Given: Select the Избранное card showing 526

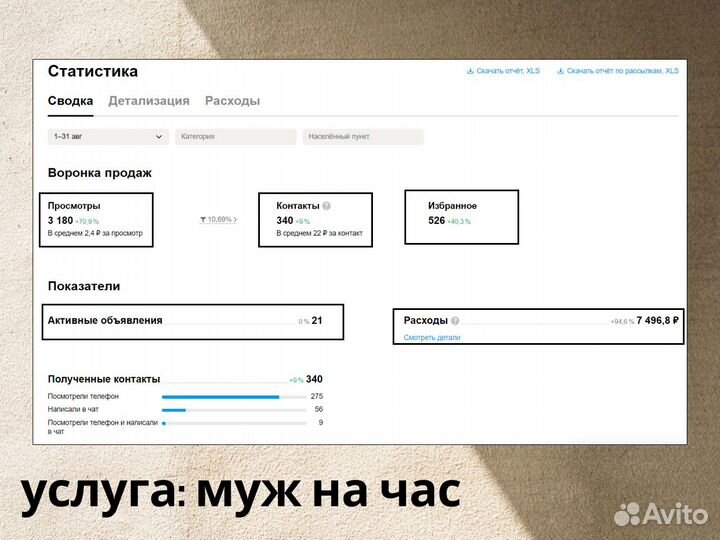Looking at the screenshot, I should click(461, 217).
